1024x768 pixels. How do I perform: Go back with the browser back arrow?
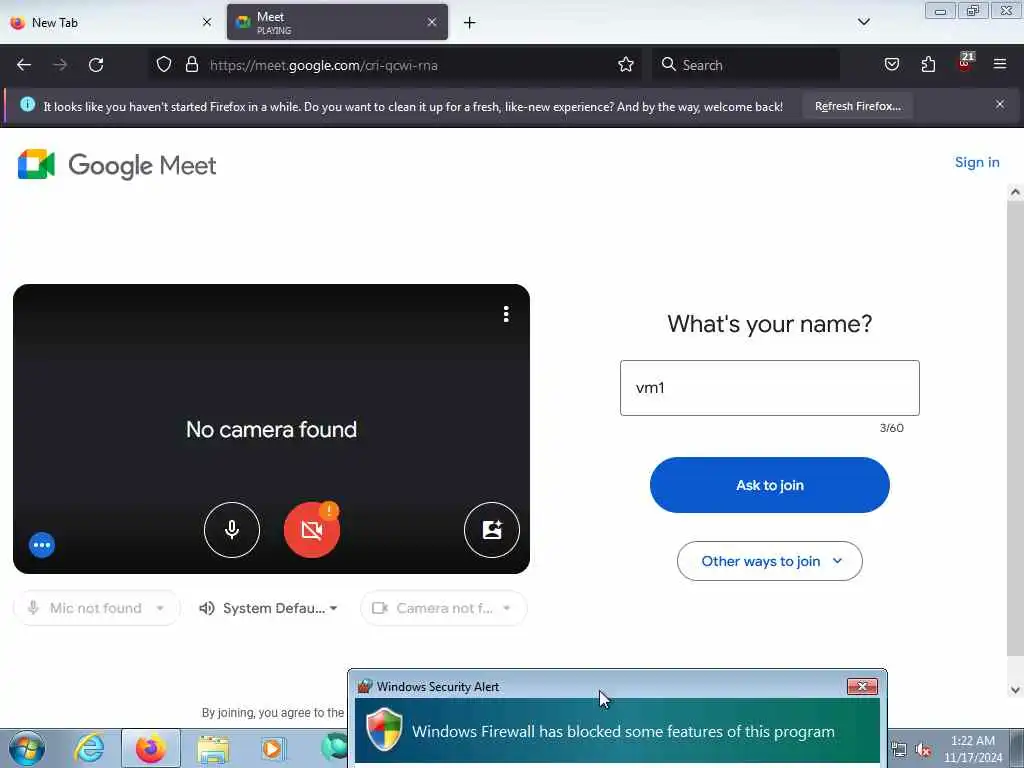point(24,65)
